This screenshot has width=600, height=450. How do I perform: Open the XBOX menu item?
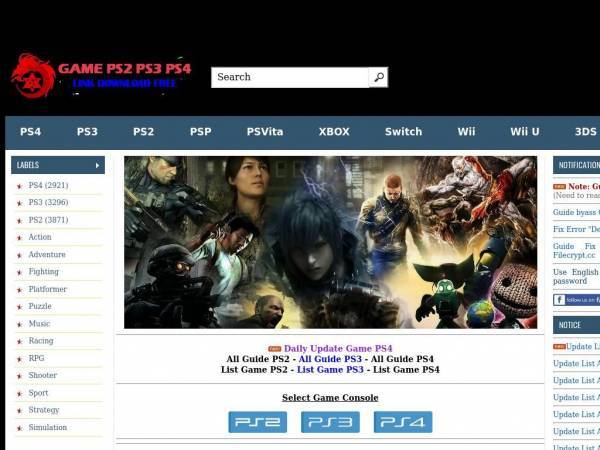(334, 132)
